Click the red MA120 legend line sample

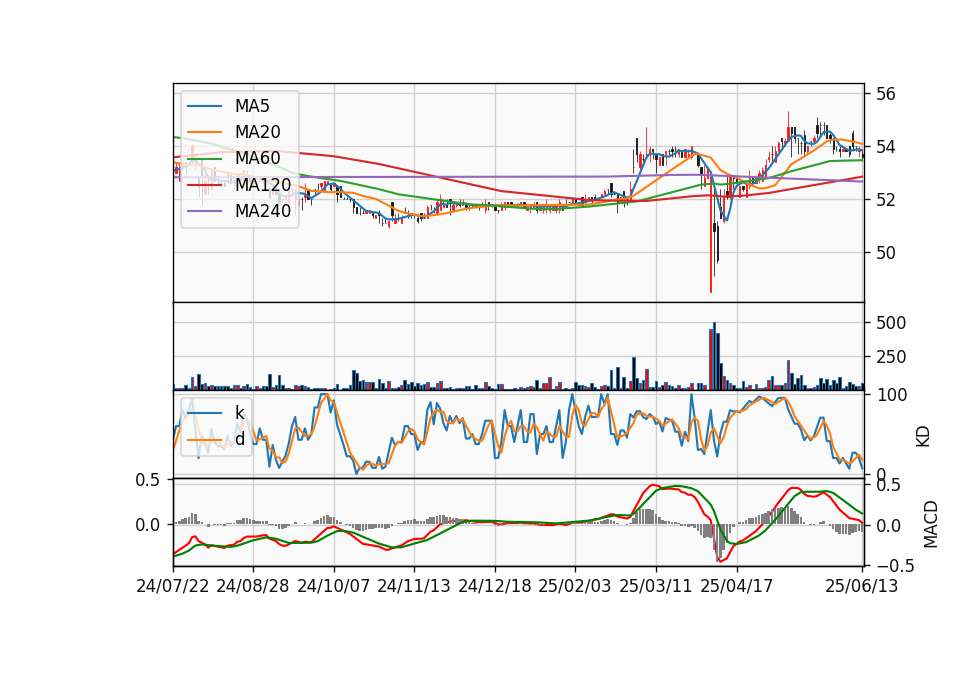204,185
